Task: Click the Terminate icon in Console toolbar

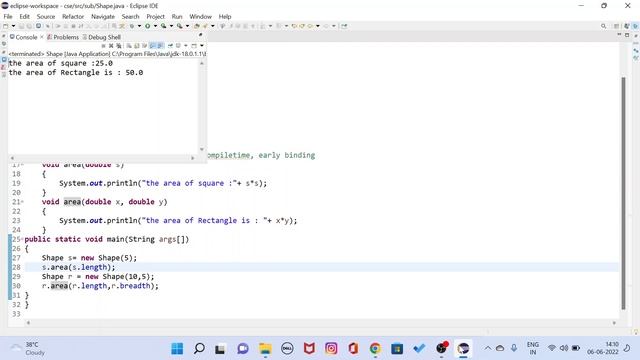Action: pos(103,45)
